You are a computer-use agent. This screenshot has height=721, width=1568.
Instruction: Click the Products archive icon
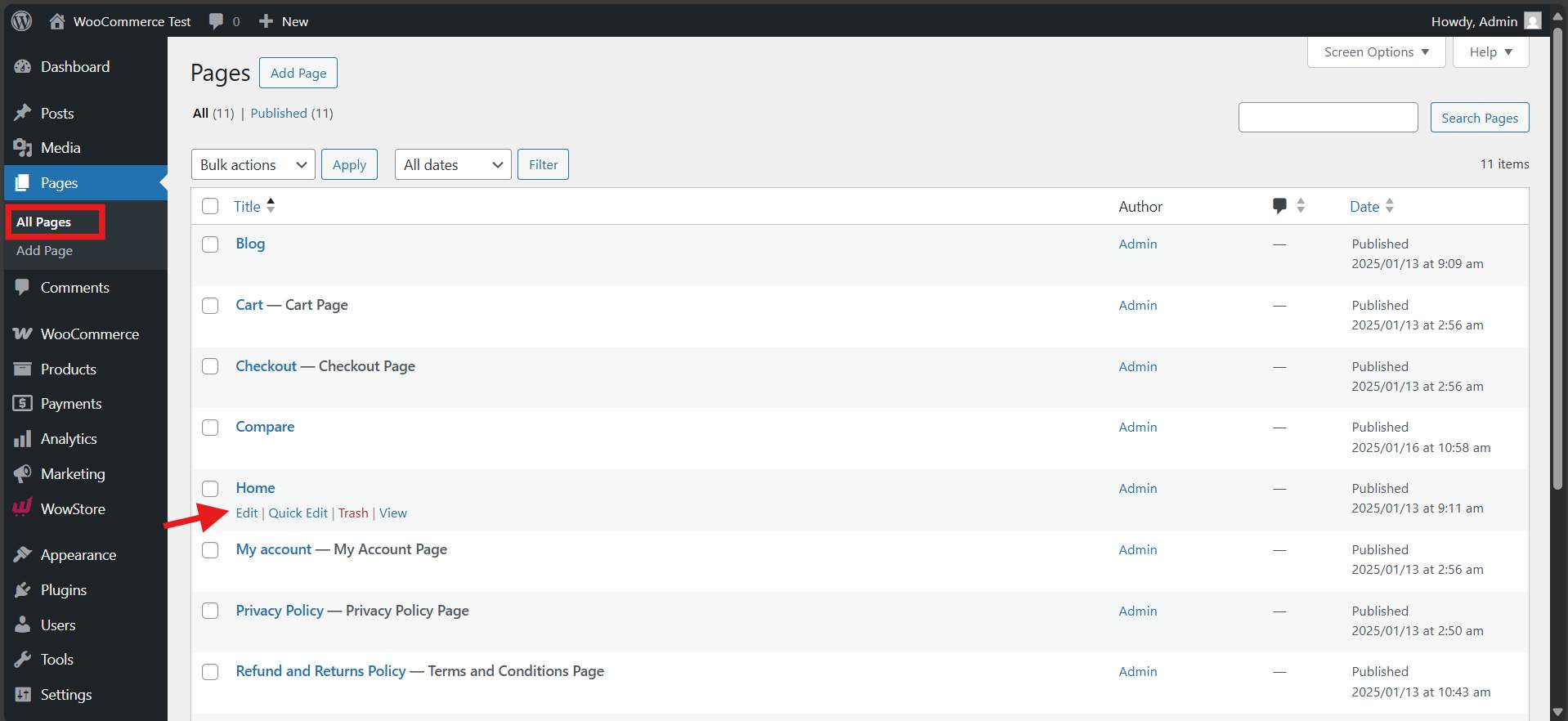pos(23,369)
